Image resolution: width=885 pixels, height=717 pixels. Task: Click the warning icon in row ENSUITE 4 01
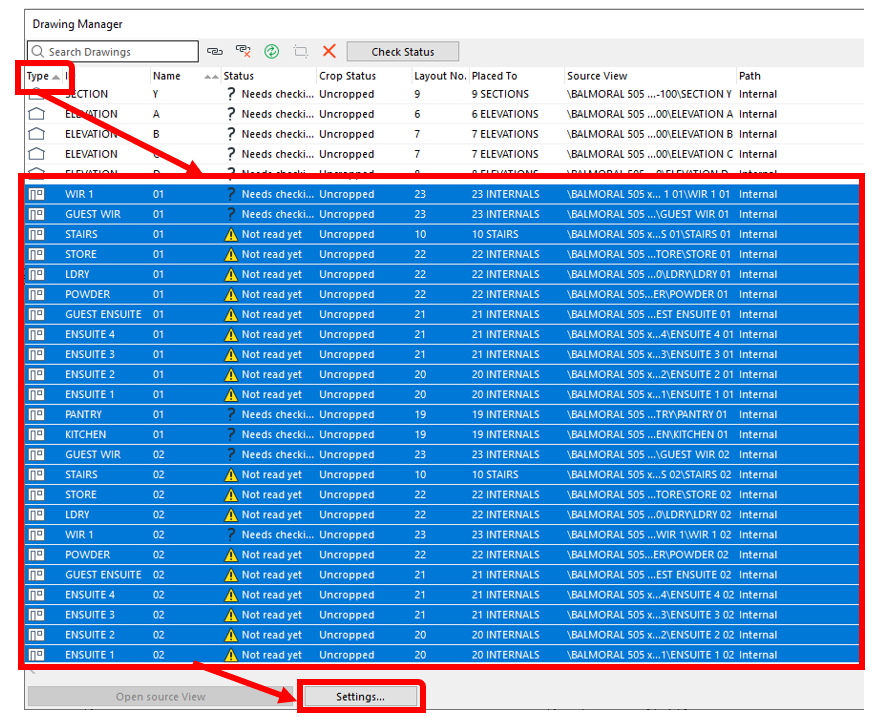[231, 335]
